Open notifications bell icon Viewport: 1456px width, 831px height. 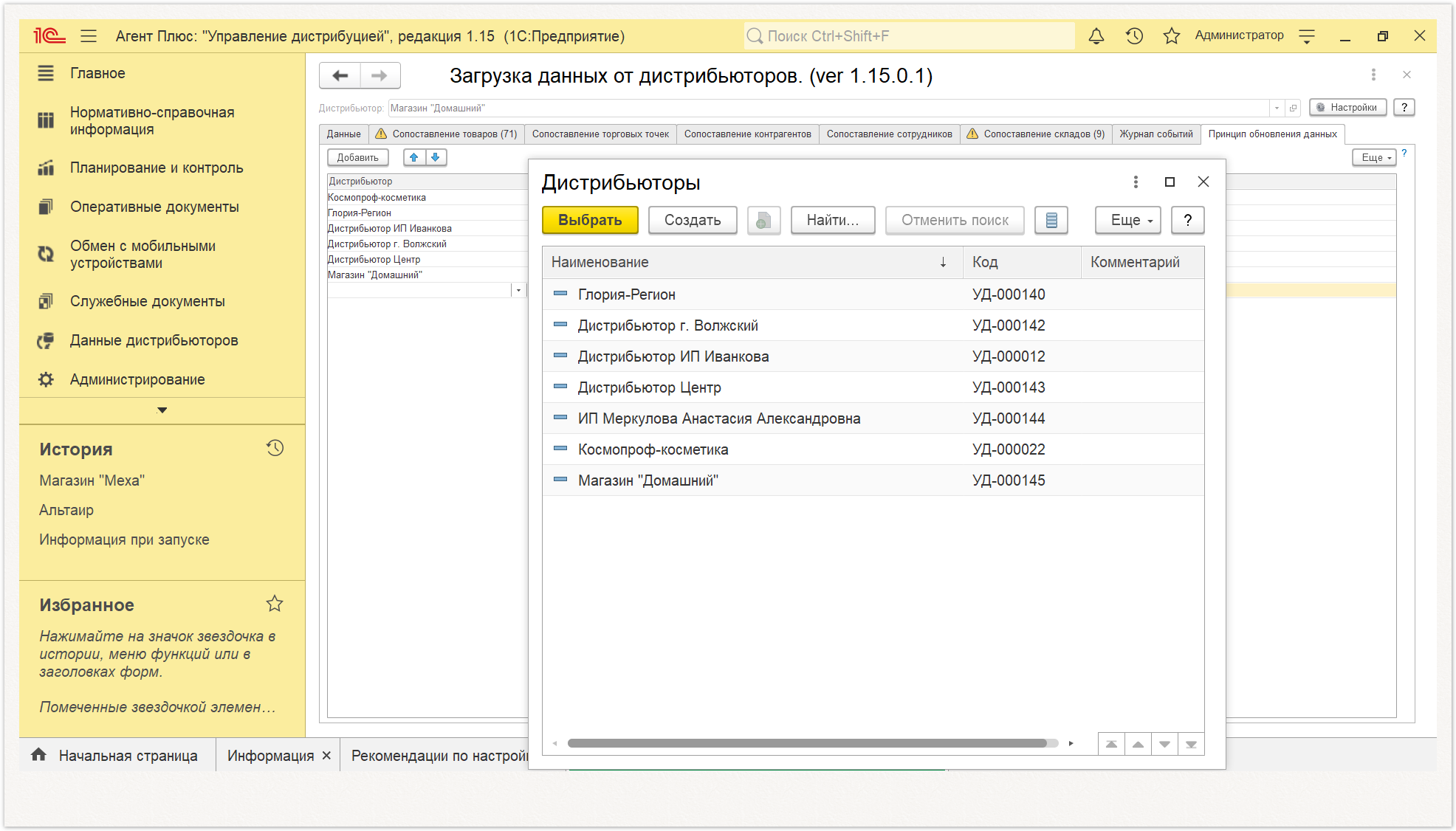(x=1096, y=35)
